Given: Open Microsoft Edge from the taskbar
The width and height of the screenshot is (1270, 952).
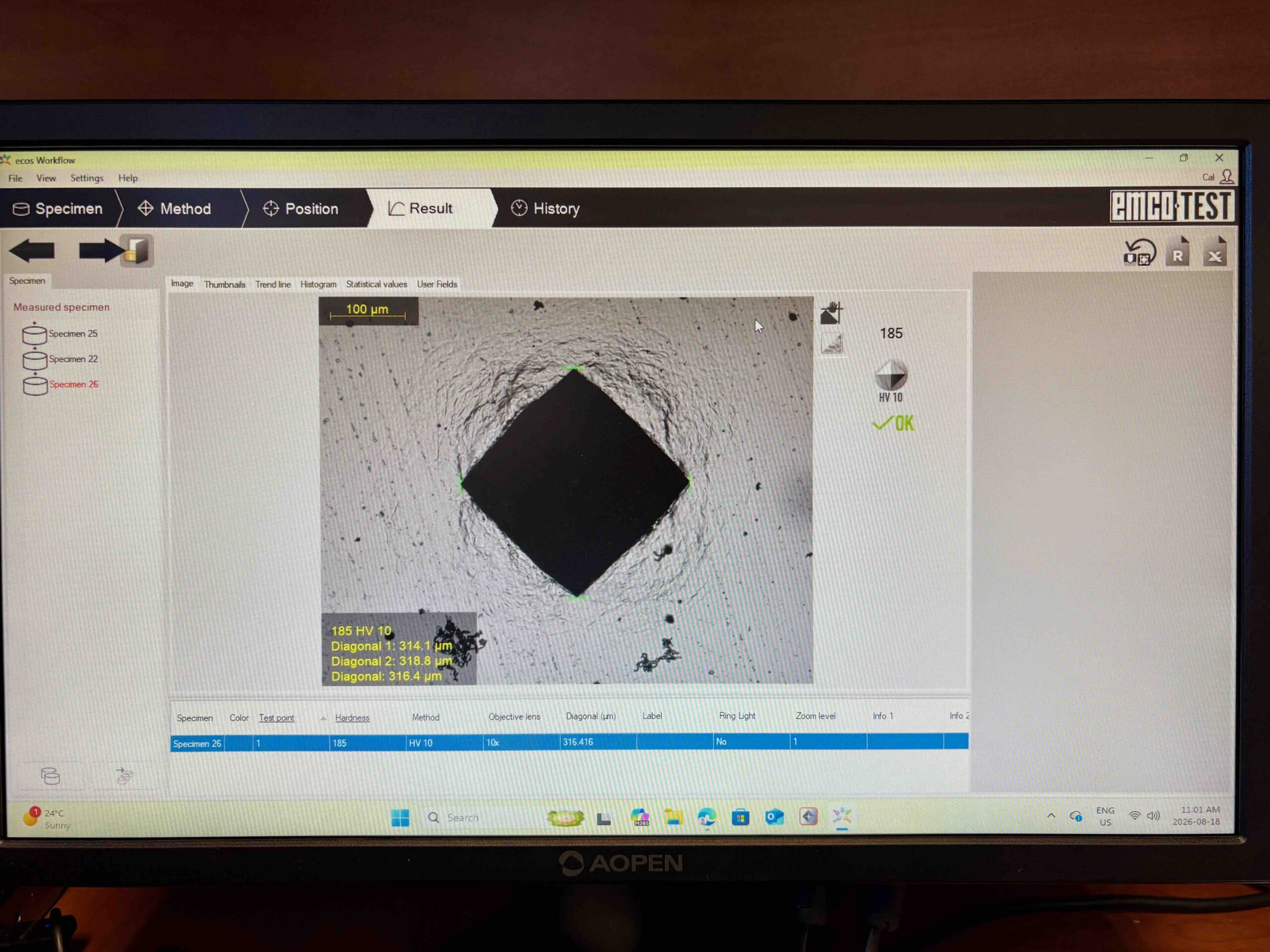Looking at the screenshot, I should point(707,817).
